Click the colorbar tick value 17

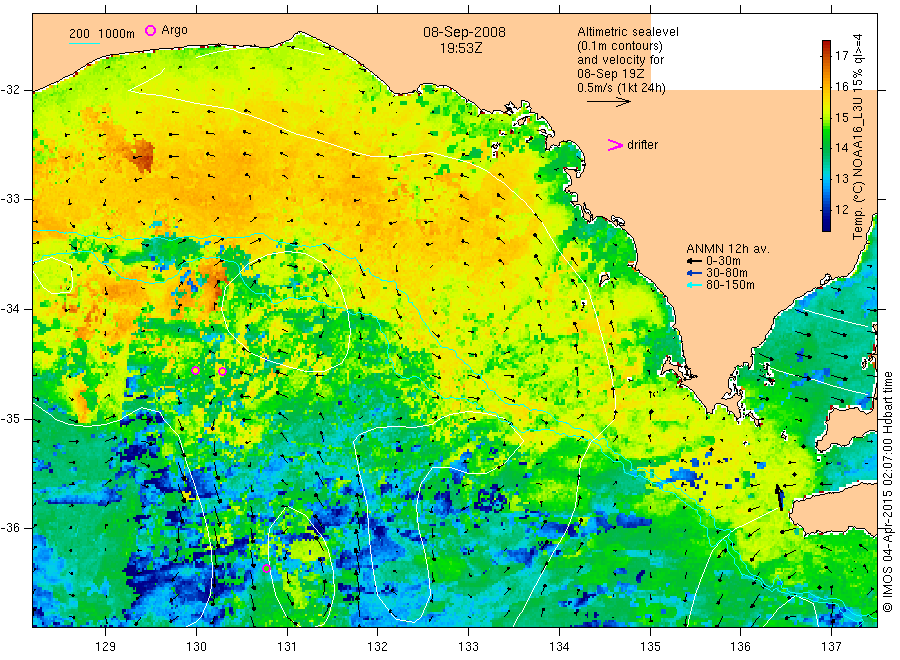[x=841, y=56]
